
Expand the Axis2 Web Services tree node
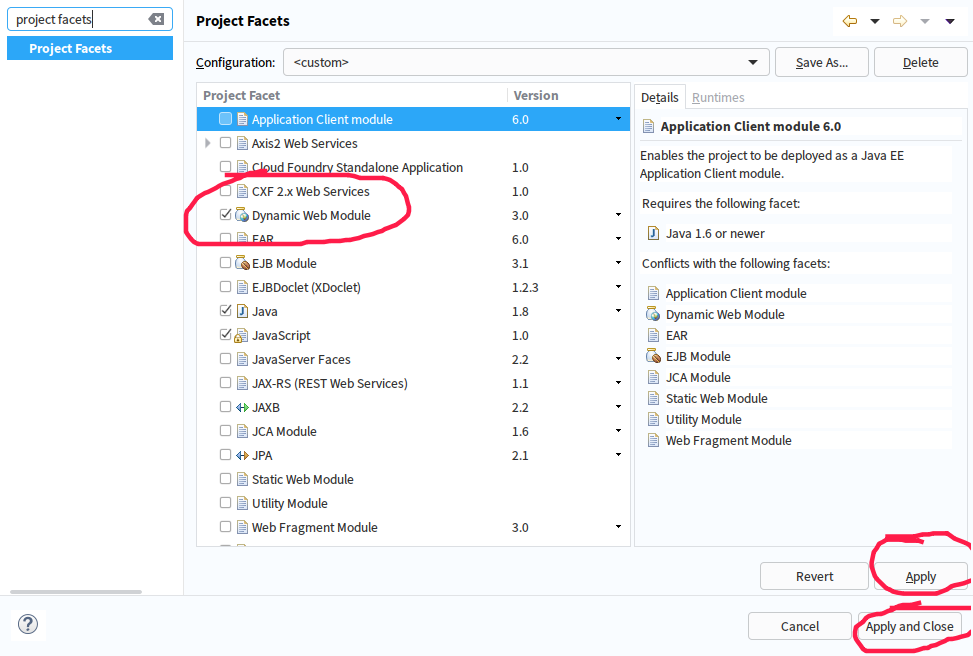pos(208,143)
